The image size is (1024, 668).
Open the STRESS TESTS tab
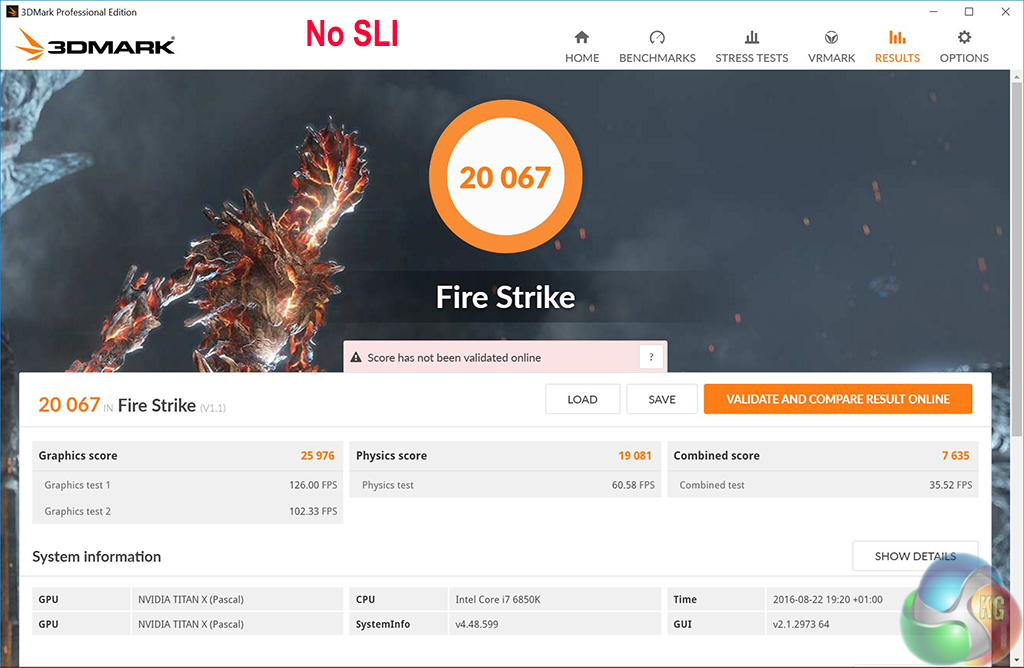click(x=752, y=47)
